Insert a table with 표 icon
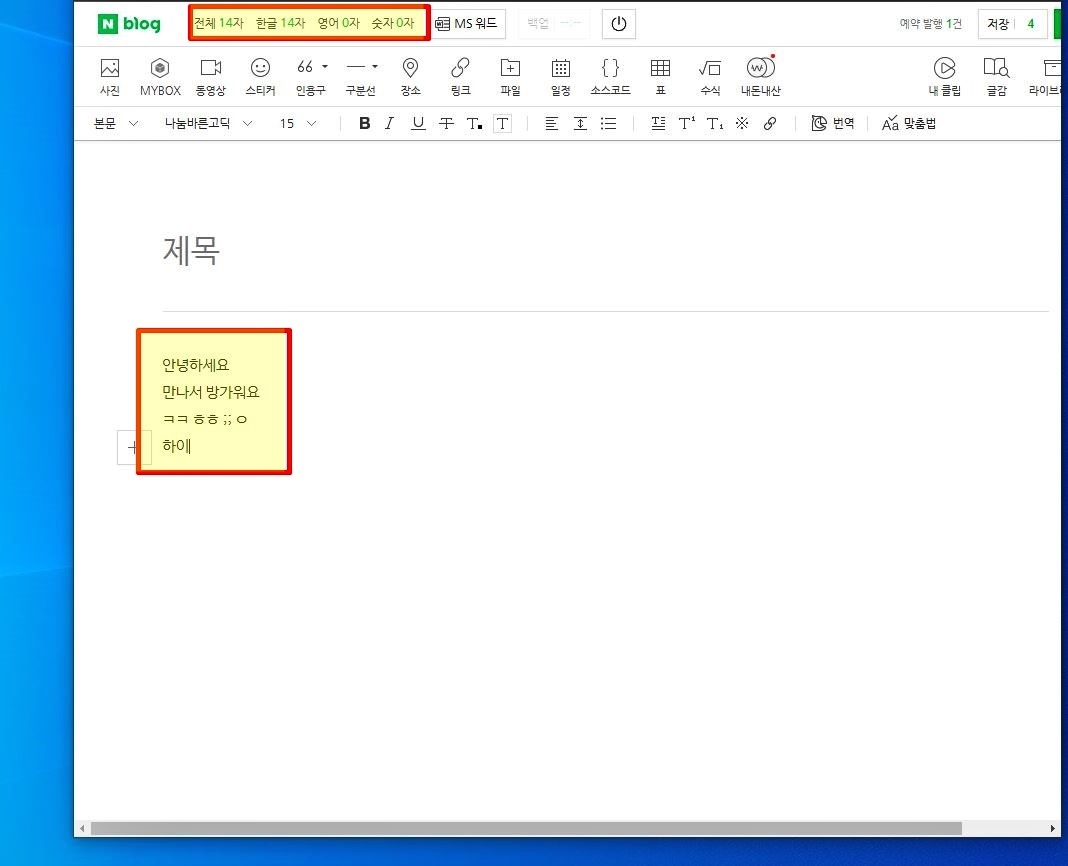This screenshot has height=866, width=1068. (x=660, y=76)
